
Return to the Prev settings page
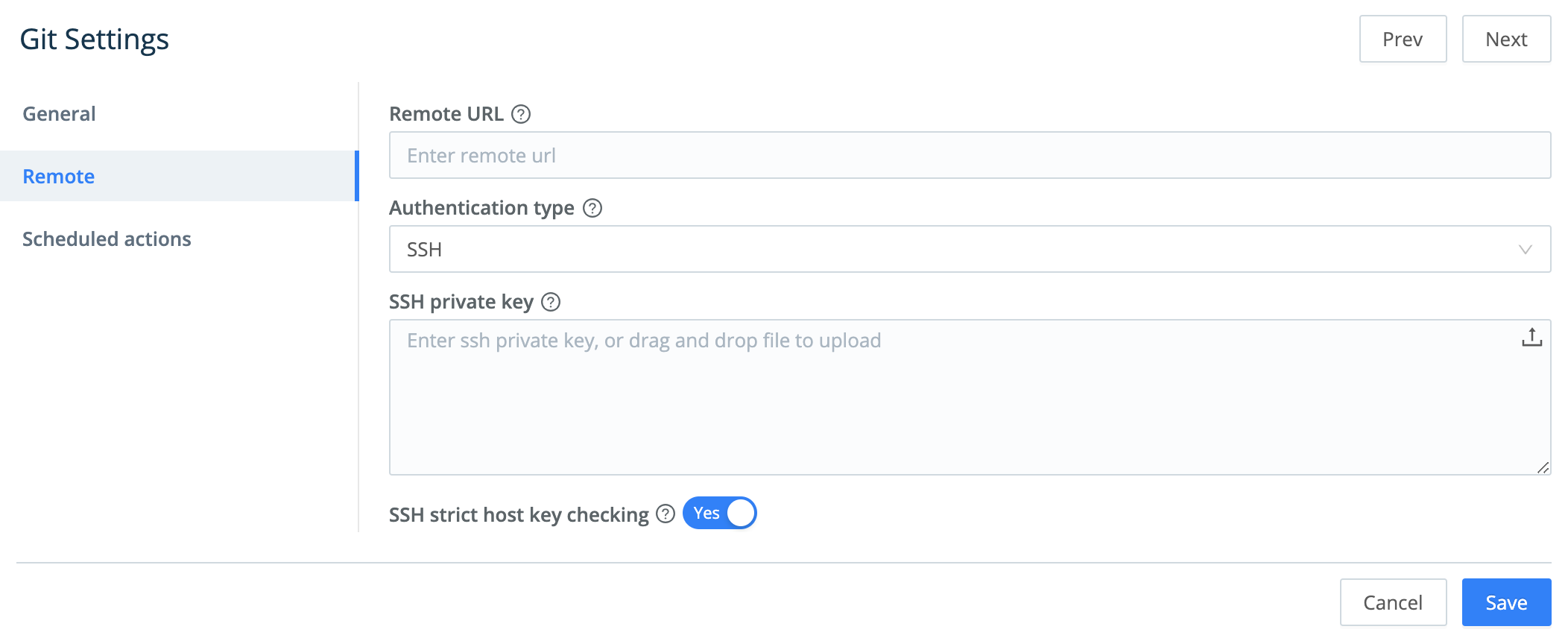coord(1403,39)
